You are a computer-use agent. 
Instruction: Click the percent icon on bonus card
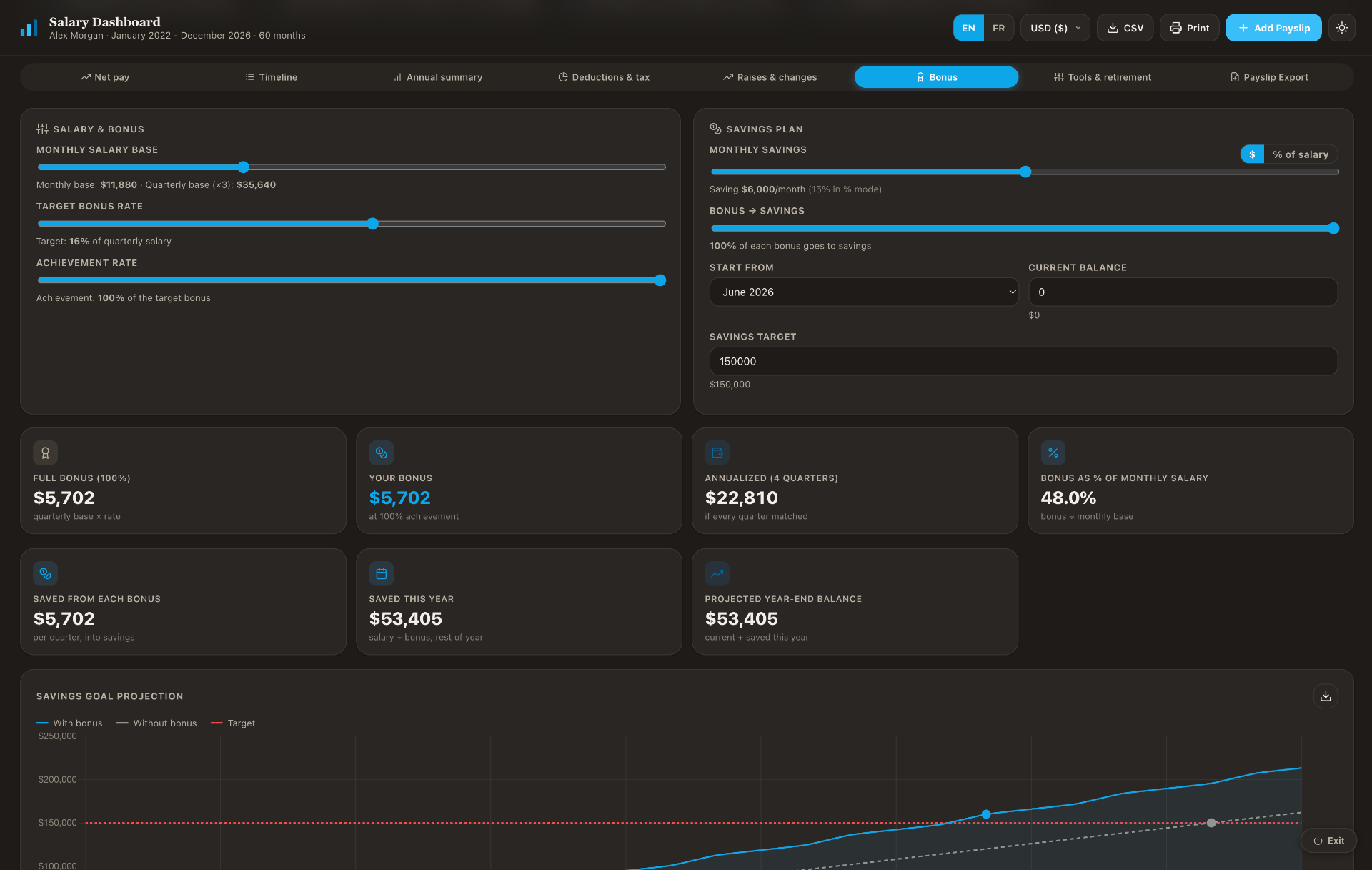coord(1053,453)
